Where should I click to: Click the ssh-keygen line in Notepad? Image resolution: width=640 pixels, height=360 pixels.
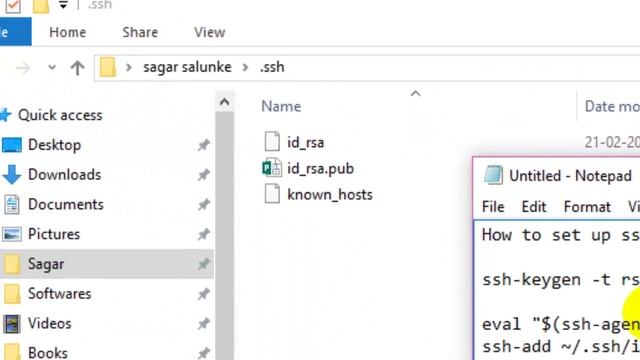tap(560, 280)
